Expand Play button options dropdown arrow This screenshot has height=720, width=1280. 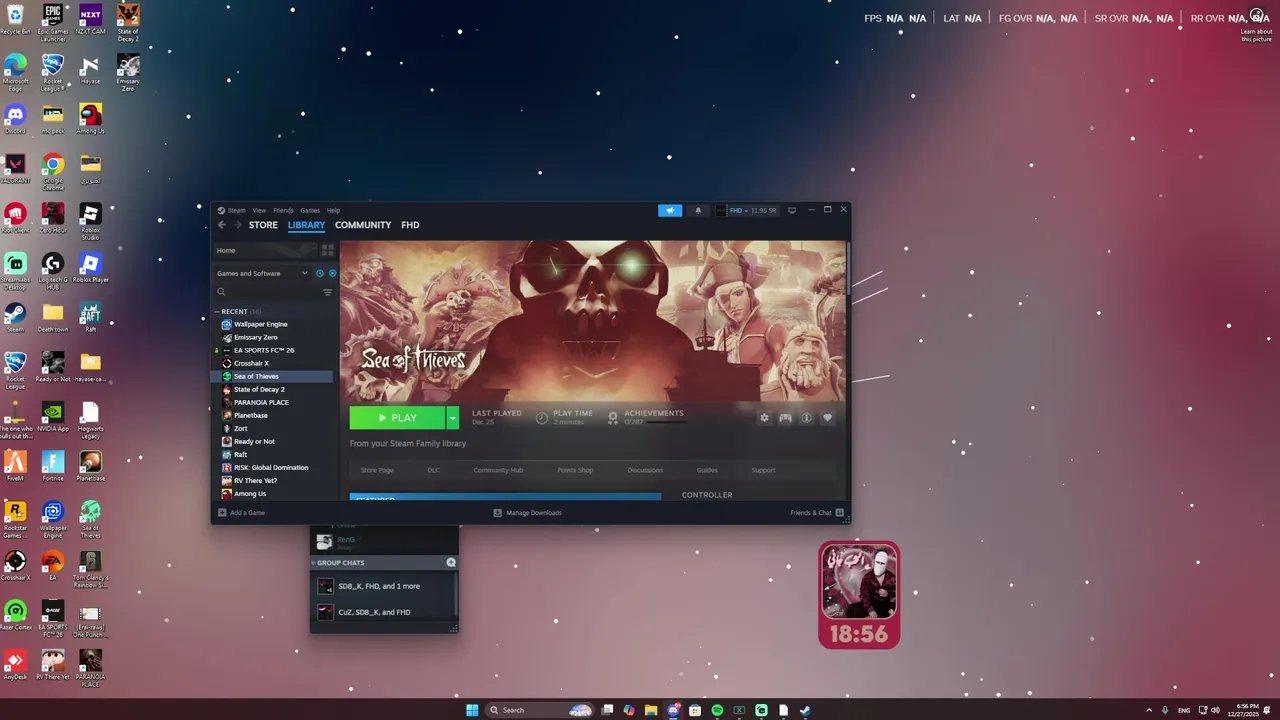point(452,418)
